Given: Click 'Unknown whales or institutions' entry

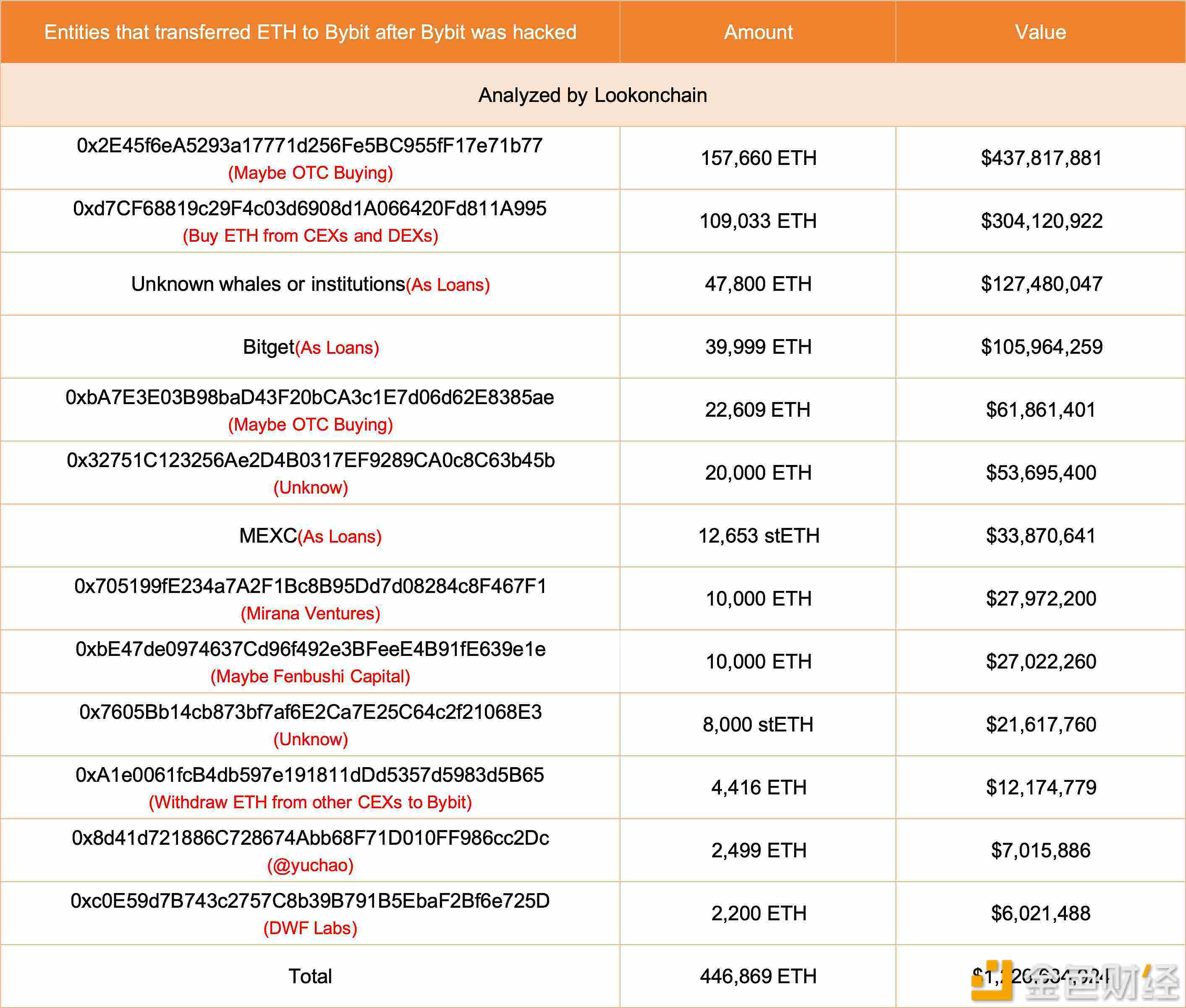Looking at the screenshot, I should (x=268, y=283).
